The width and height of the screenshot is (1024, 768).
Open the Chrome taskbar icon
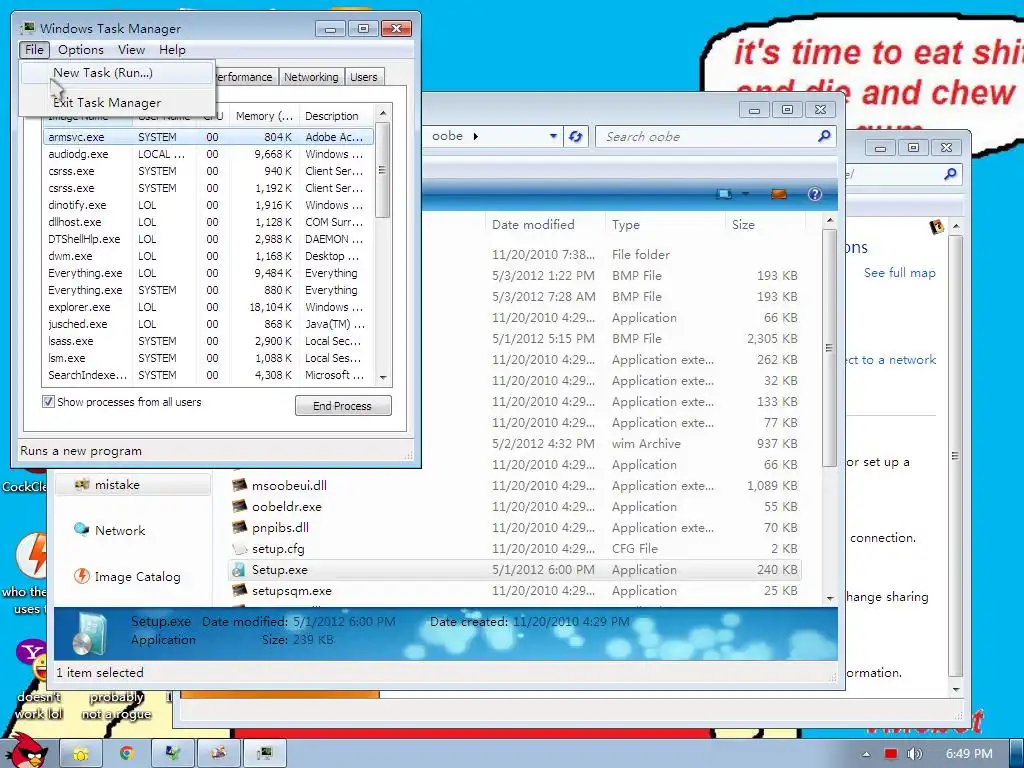click(x=127, y=754)
